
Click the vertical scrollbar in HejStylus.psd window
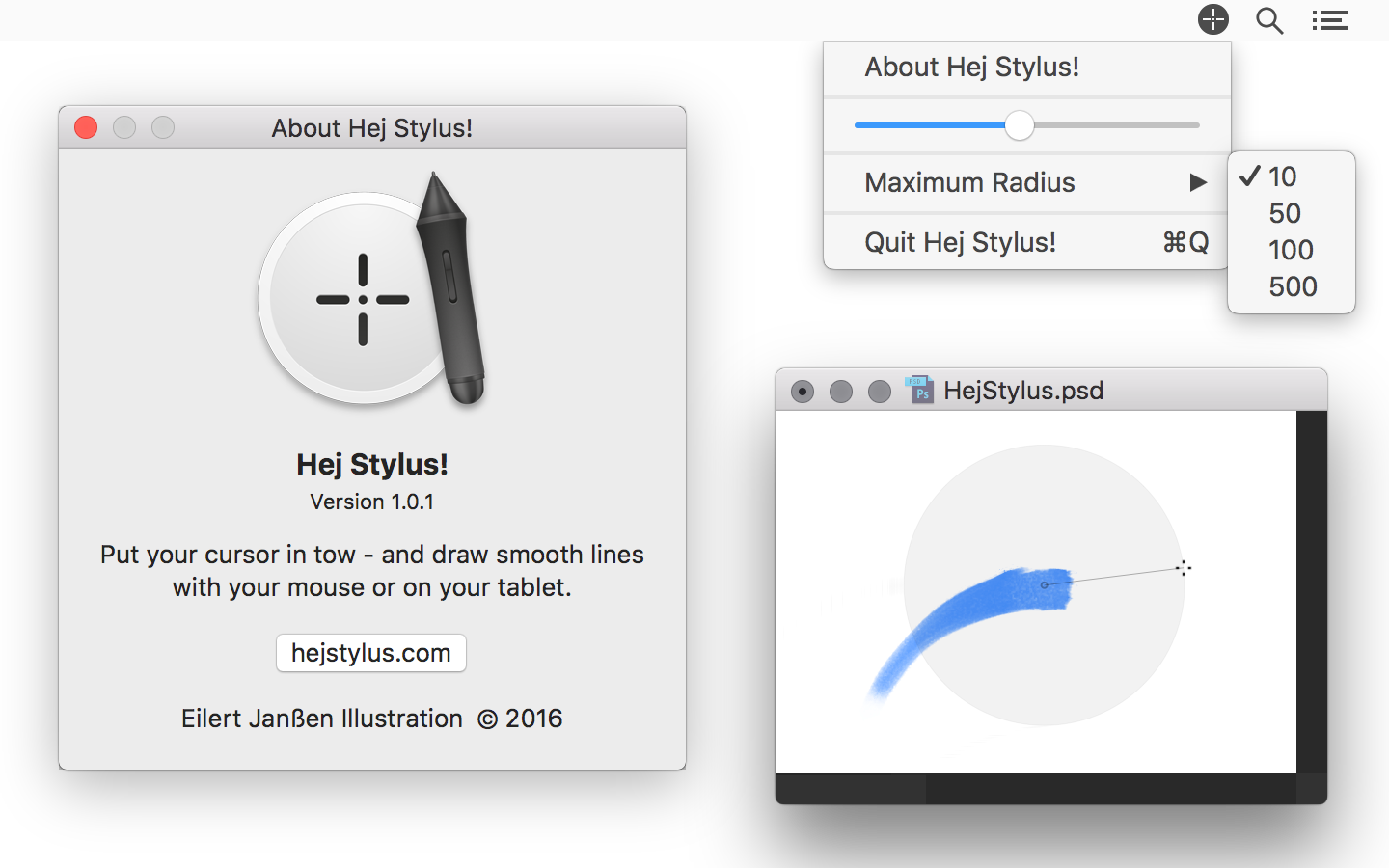click(1312, 592)
